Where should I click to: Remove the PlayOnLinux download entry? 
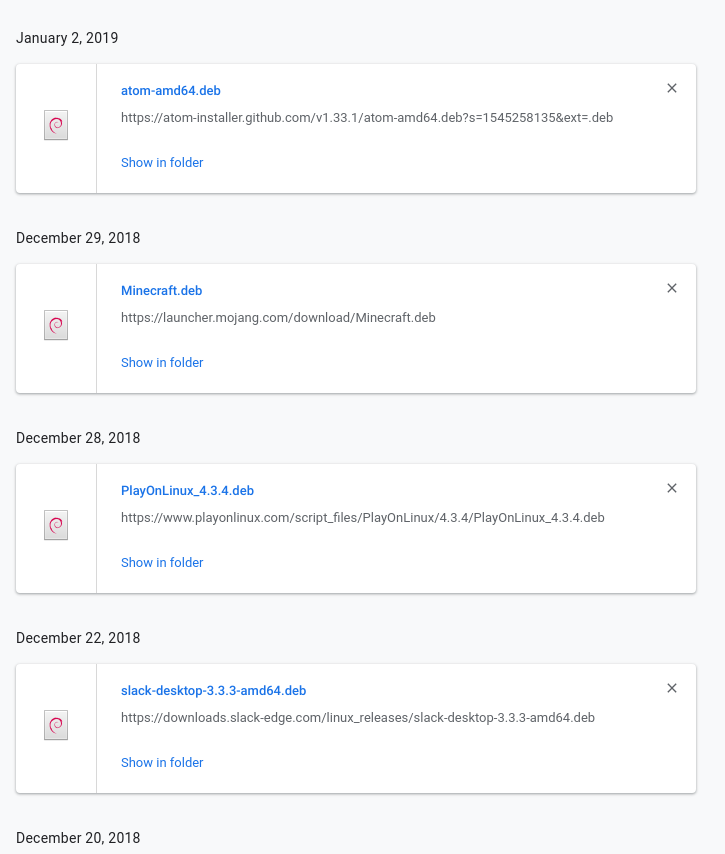click(x=672, y=488)
